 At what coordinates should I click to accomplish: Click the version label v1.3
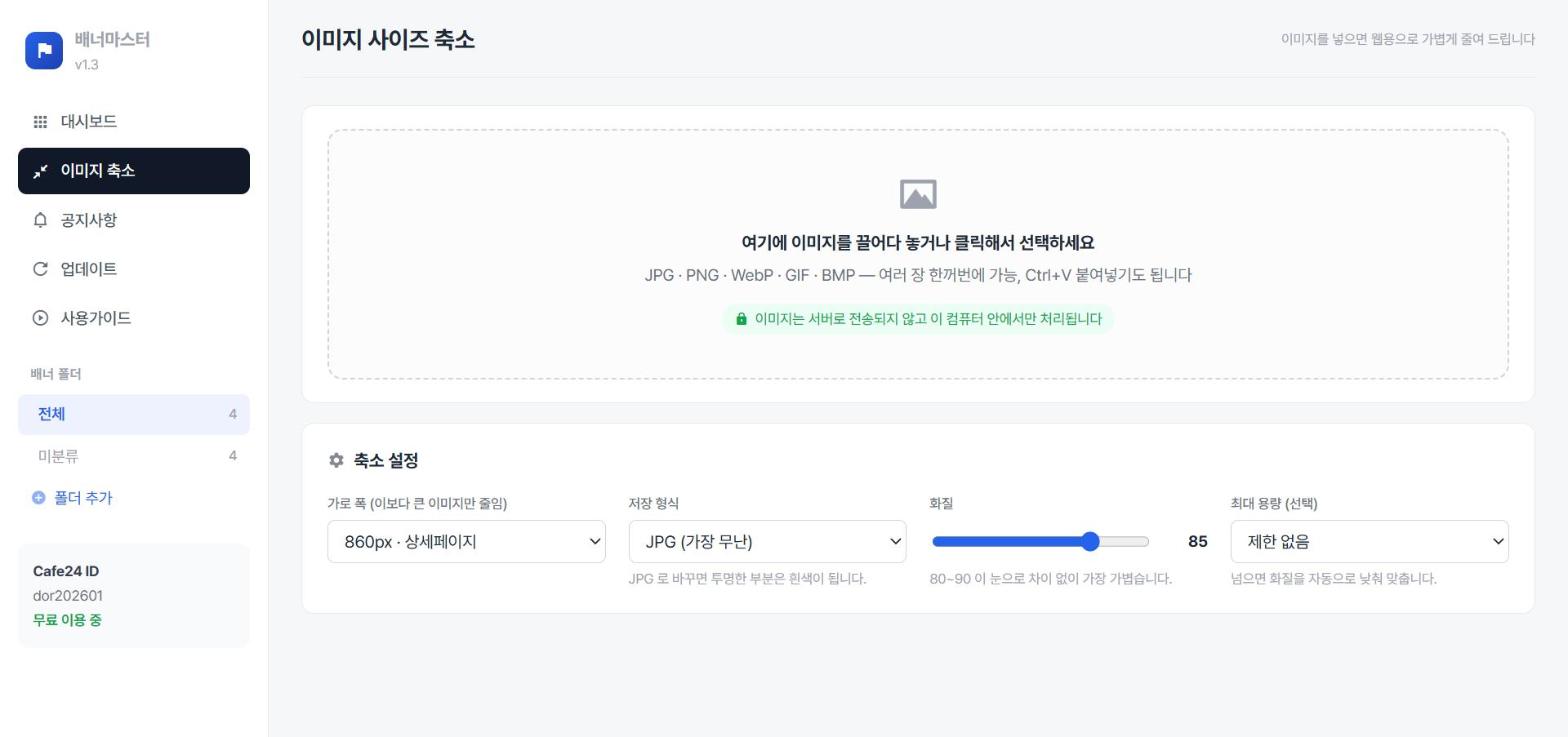(86, 64)
